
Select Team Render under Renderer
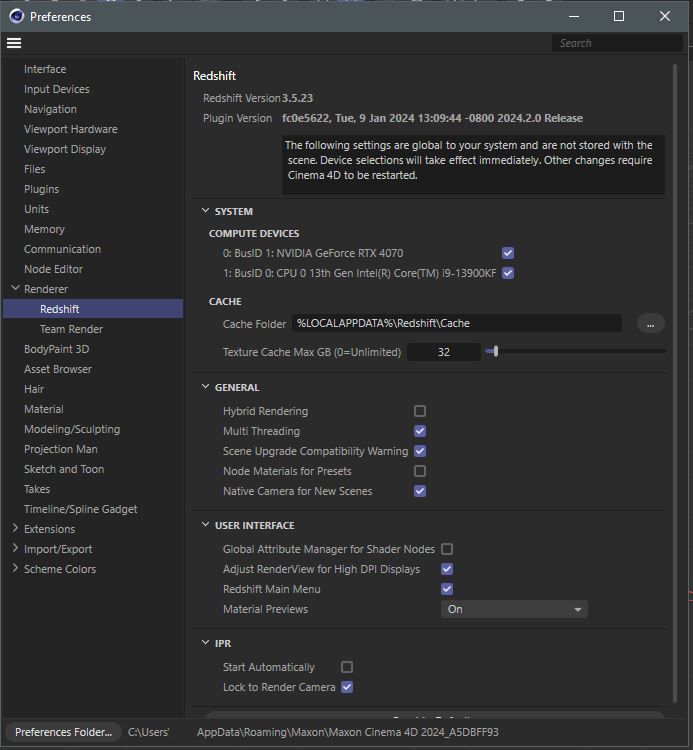pyautogui.click(x=71, y=329)
